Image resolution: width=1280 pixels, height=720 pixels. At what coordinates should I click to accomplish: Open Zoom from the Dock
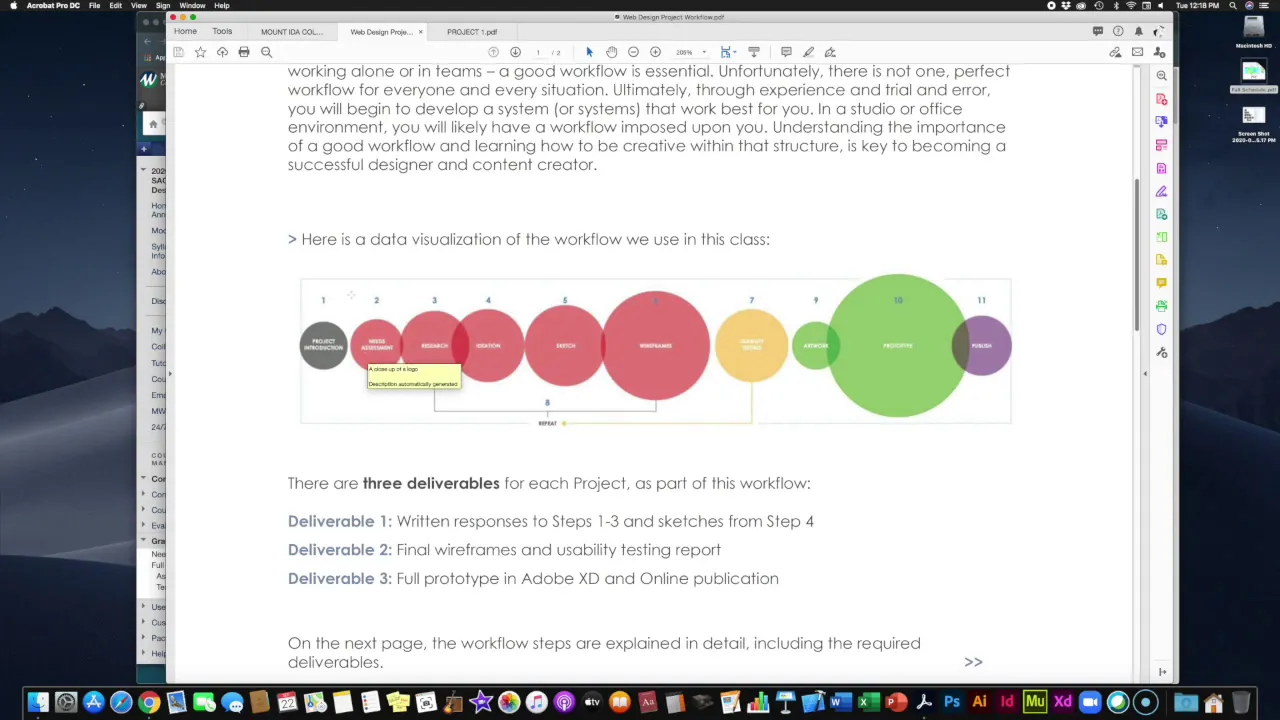[x=1090, y=702]
